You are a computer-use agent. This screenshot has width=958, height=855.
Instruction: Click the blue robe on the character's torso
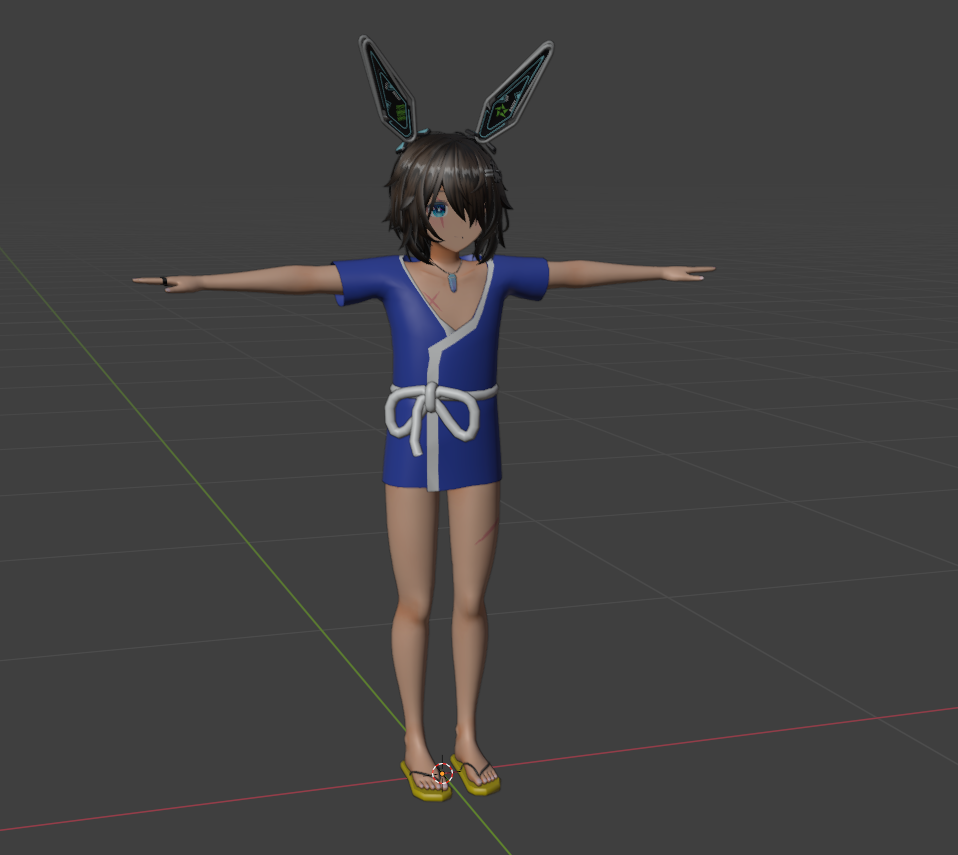(x=442, y=373)
